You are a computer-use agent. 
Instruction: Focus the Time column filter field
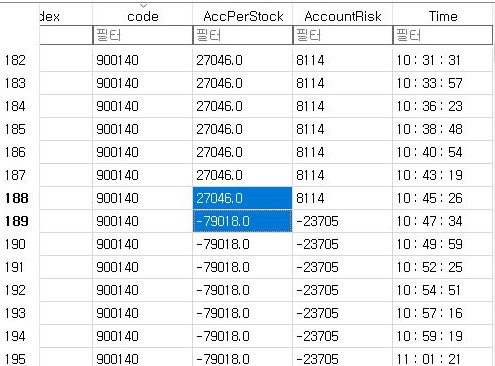pos(443,35)
